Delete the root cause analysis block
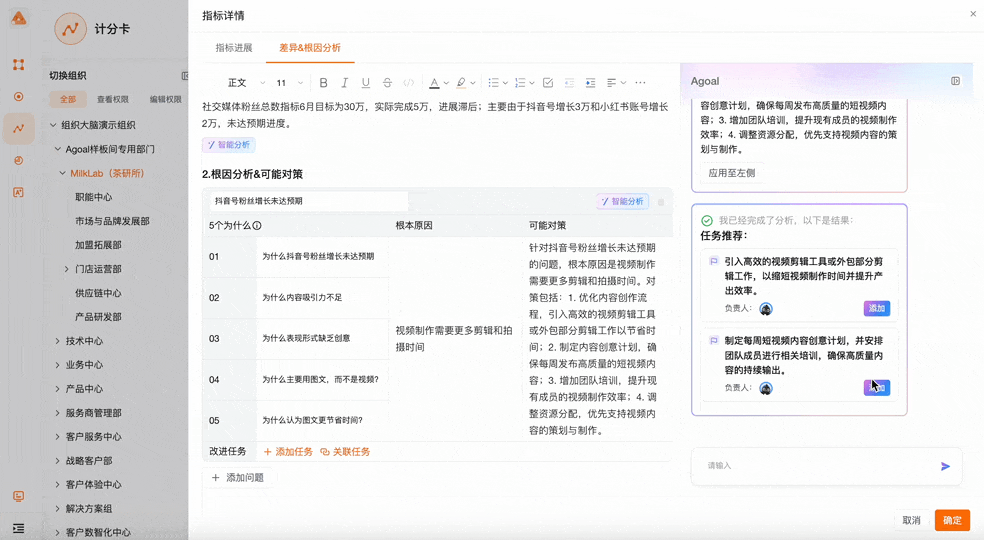 tap(661, 202)
